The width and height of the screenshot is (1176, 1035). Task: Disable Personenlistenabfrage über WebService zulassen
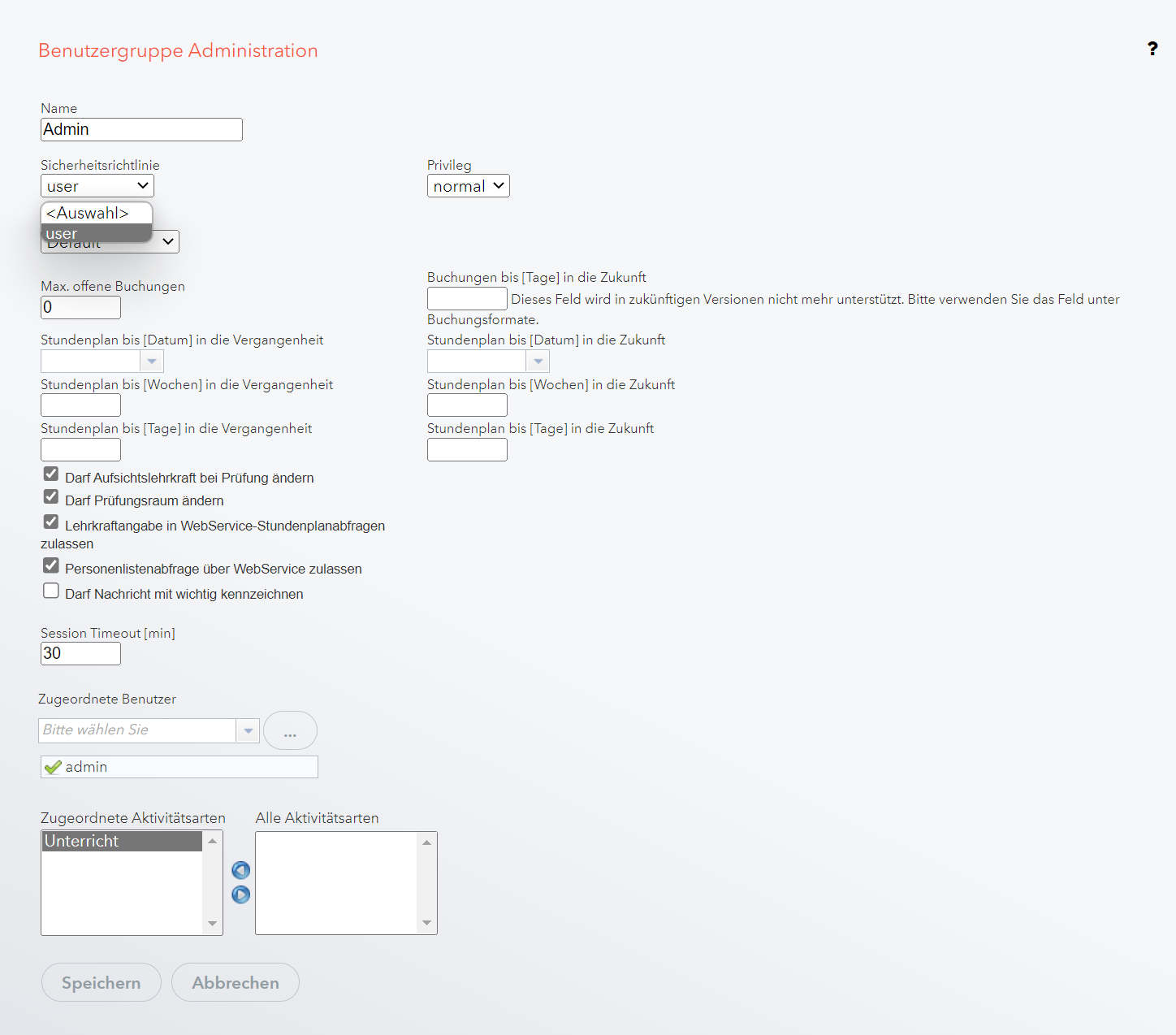51,566
